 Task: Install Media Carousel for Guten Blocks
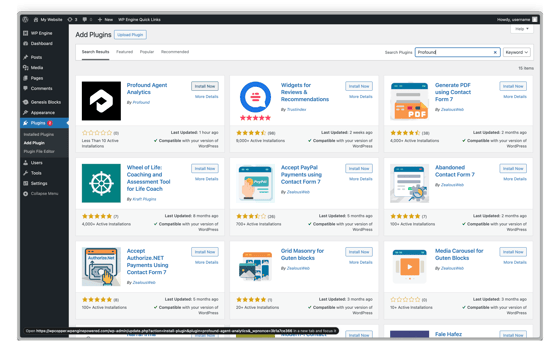513,252
